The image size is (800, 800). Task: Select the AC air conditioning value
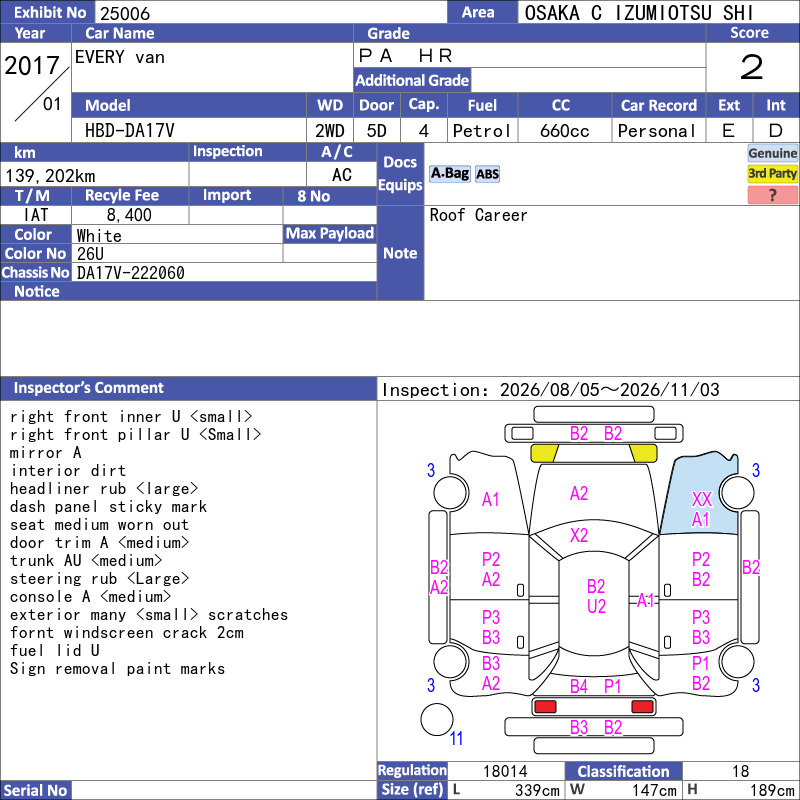point(341,175)
